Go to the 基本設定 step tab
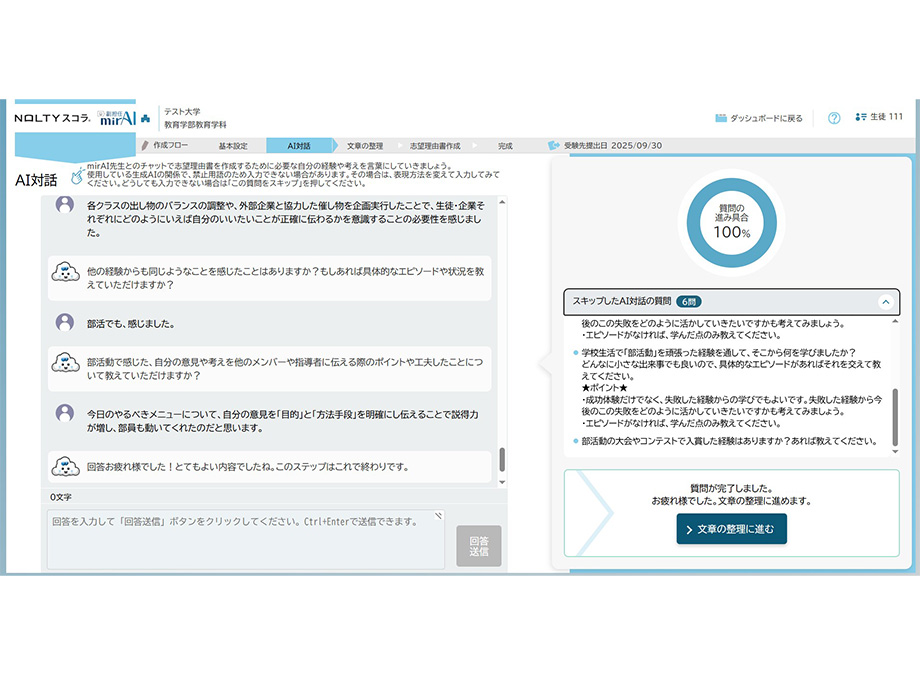Screen dimensions: 920x674 click(232, 146)
